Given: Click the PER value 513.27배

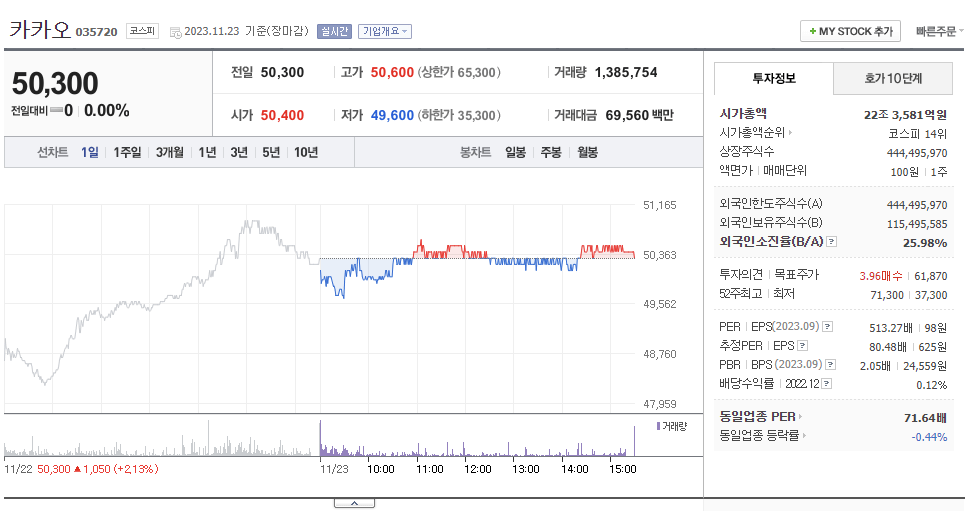Looking at the screenshot, I should click(891, 328).
